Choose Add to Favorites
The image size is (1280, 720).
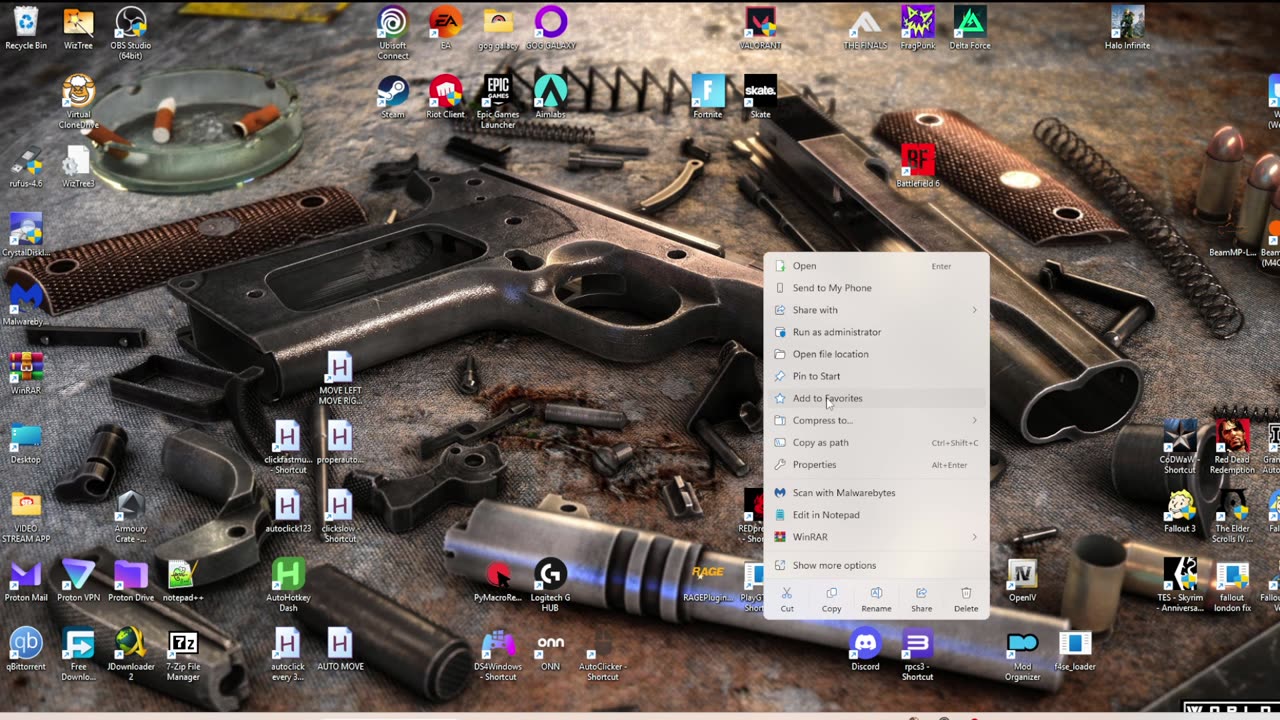click(876, 398)
